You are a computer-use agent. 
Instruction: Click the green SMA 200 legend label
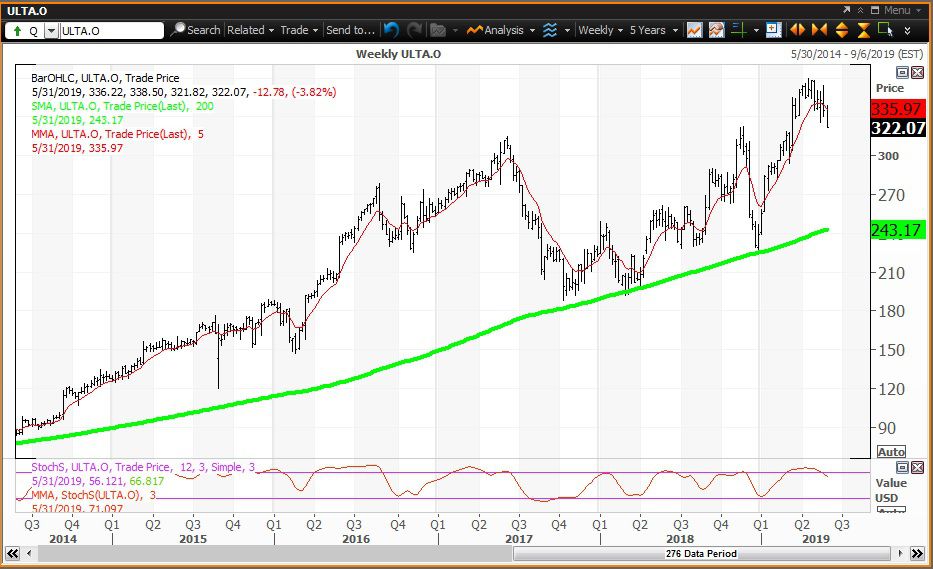click(123, 106)
